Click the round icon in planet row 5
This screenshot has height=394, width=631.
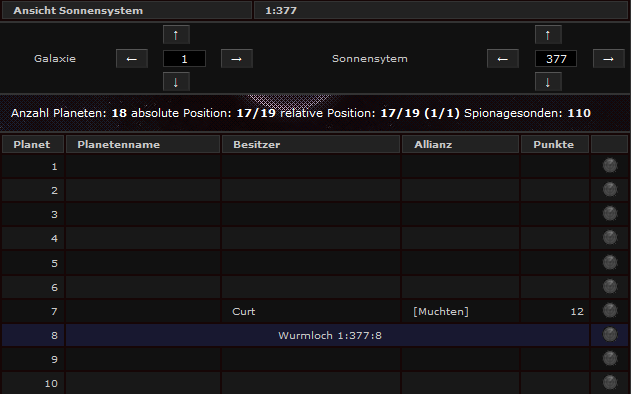[x=610, y=262]
